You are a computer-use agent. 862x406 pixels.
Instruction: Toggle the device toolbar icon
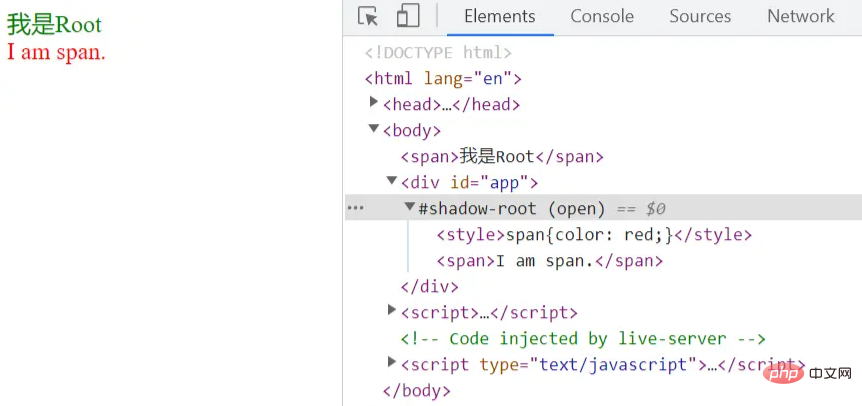[407, 17]
